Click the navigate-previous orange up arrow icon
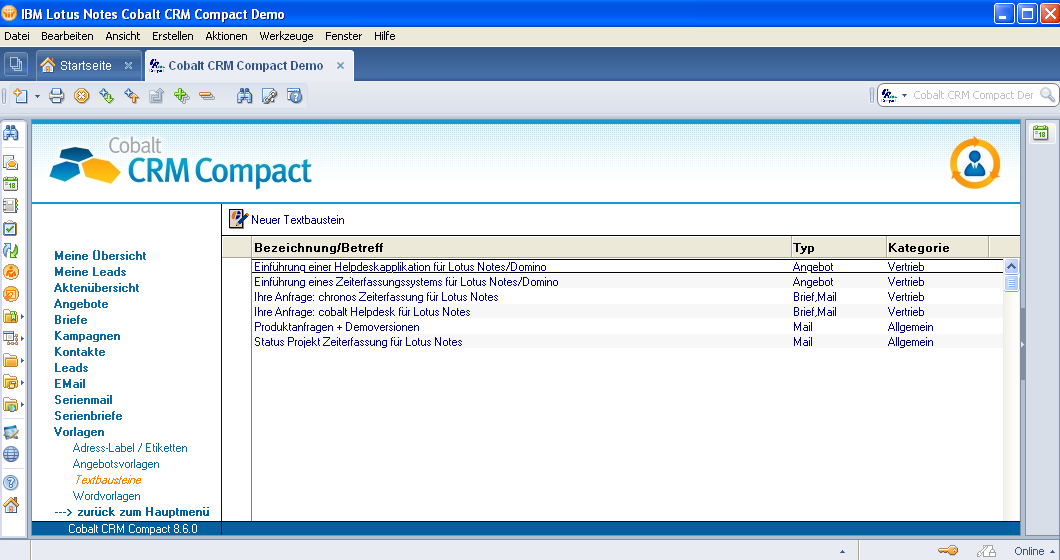 click(132, 96)
